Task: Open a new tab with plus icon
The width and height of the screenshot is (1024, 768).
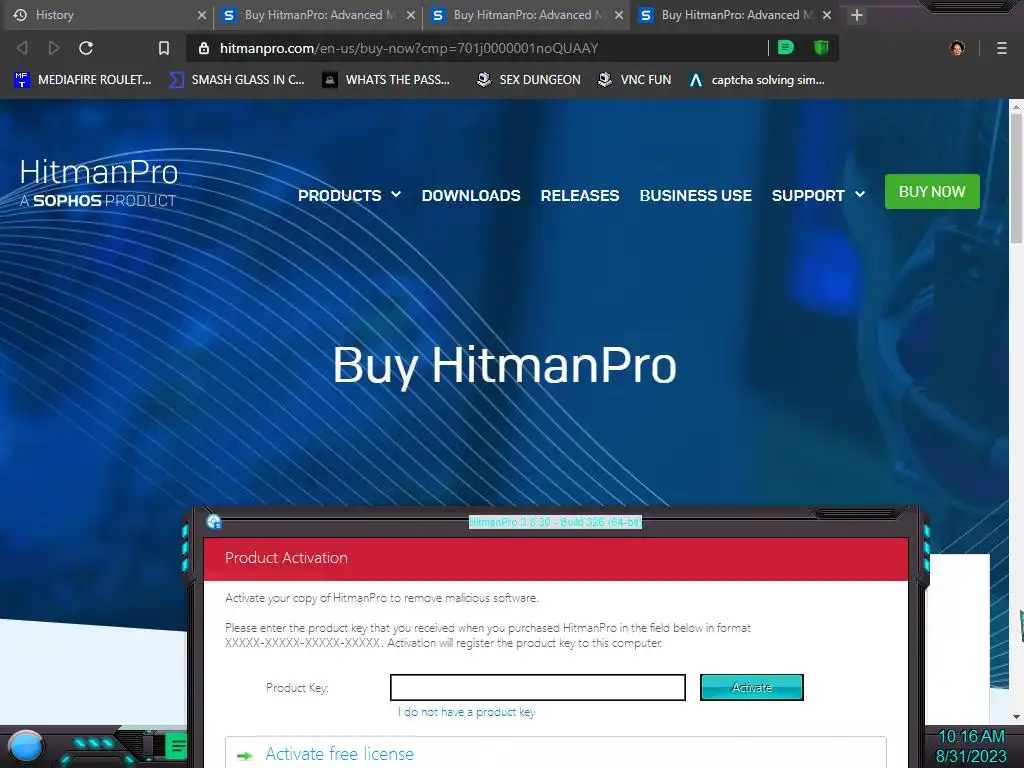Action: (857, 15)
